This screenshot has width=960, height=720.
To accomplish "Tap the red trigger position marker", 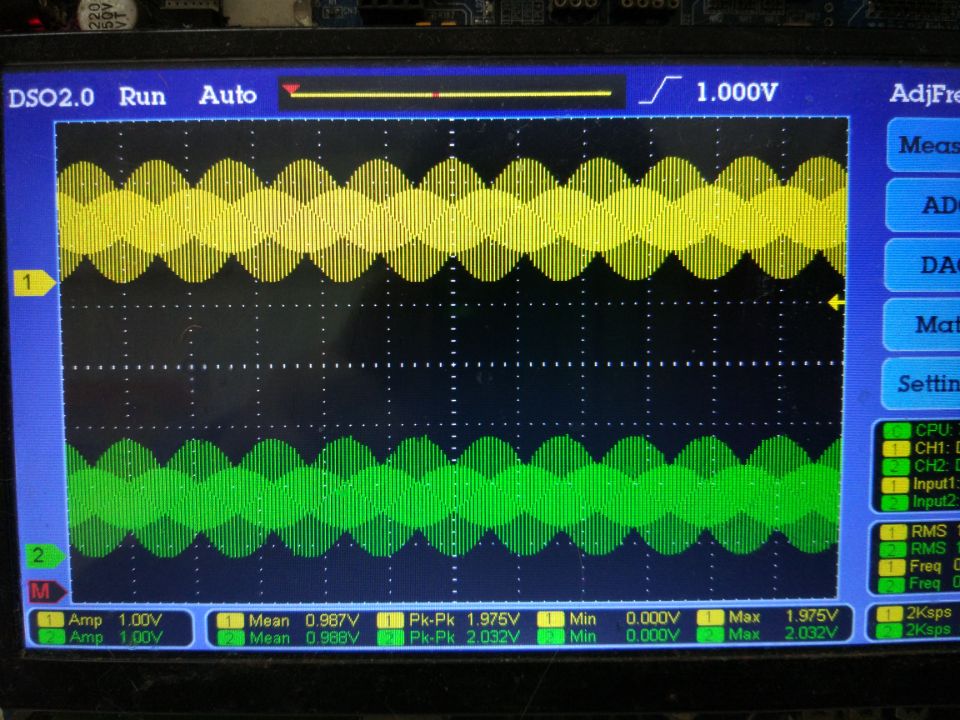I will tap(291, 90).
